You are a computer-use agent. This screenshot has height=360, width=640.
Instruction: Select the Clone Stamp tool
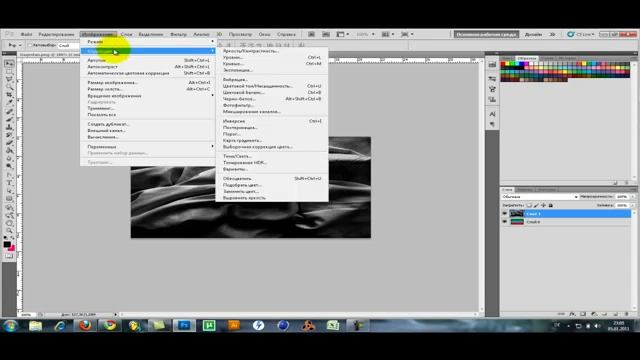tap(9, 127)
